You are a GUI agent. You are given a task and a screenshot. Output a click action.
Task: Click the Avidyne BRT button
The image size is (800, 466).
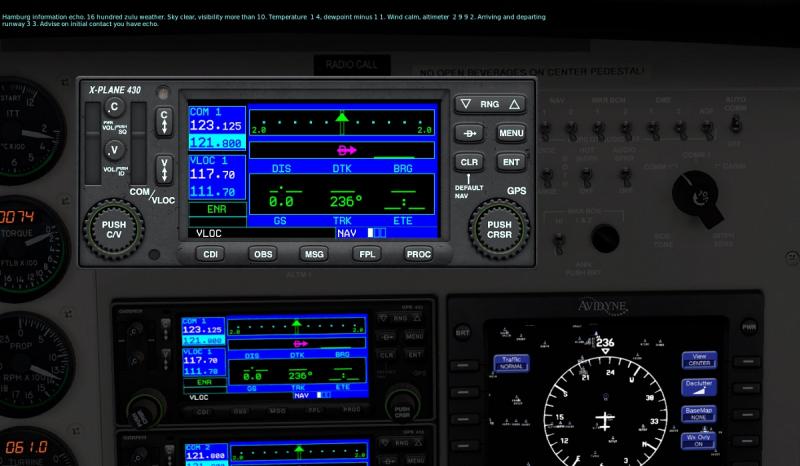pyautogui.click(x=462, y=333)
